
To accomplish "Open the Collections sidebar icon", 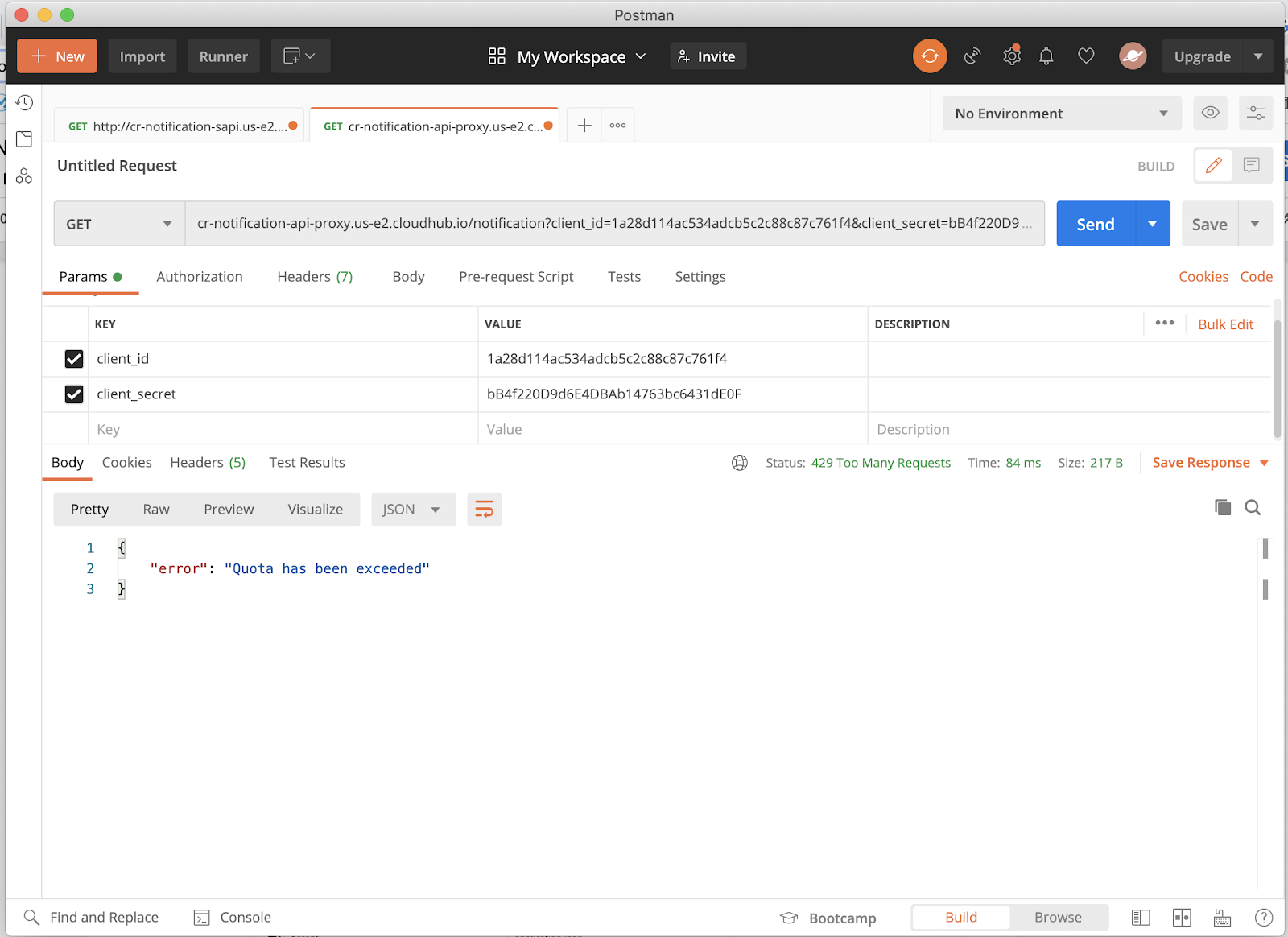I will [24, 139].
